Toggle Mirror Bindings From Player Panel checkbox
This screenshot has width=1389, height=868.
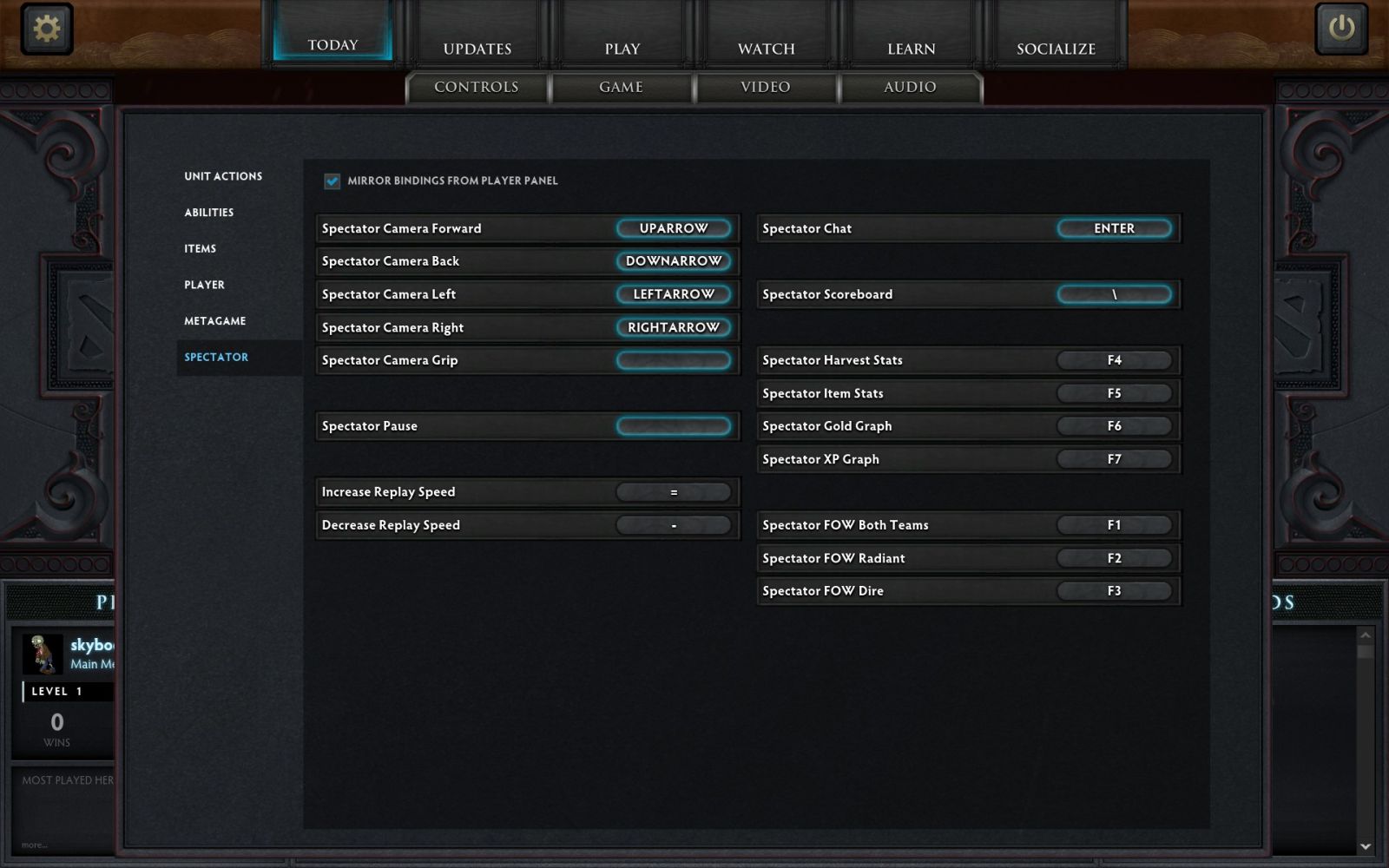[x=332, y=181]
